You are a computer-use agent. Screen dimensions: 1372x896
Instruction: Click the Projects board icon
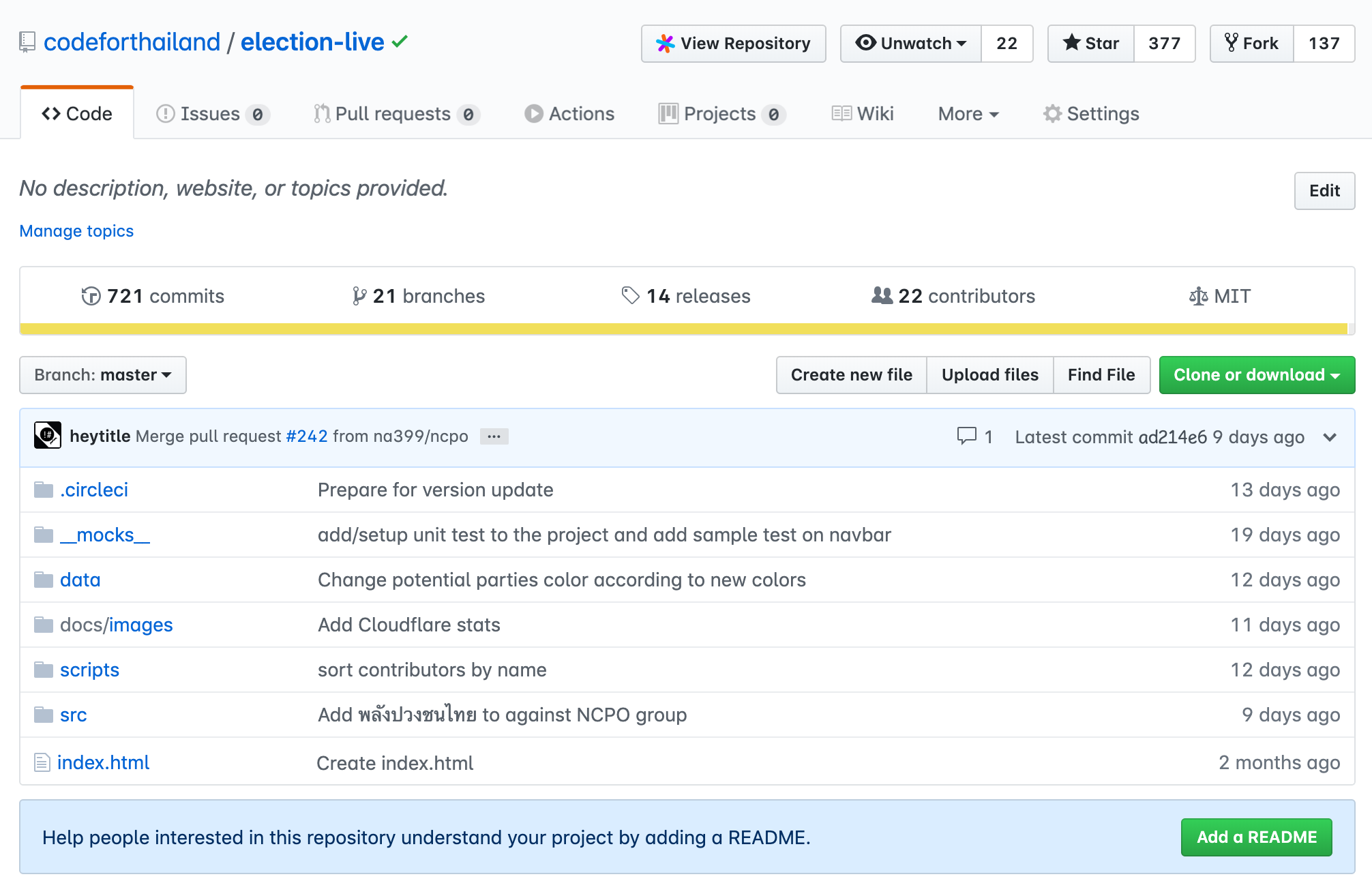(x=668, y=113)
